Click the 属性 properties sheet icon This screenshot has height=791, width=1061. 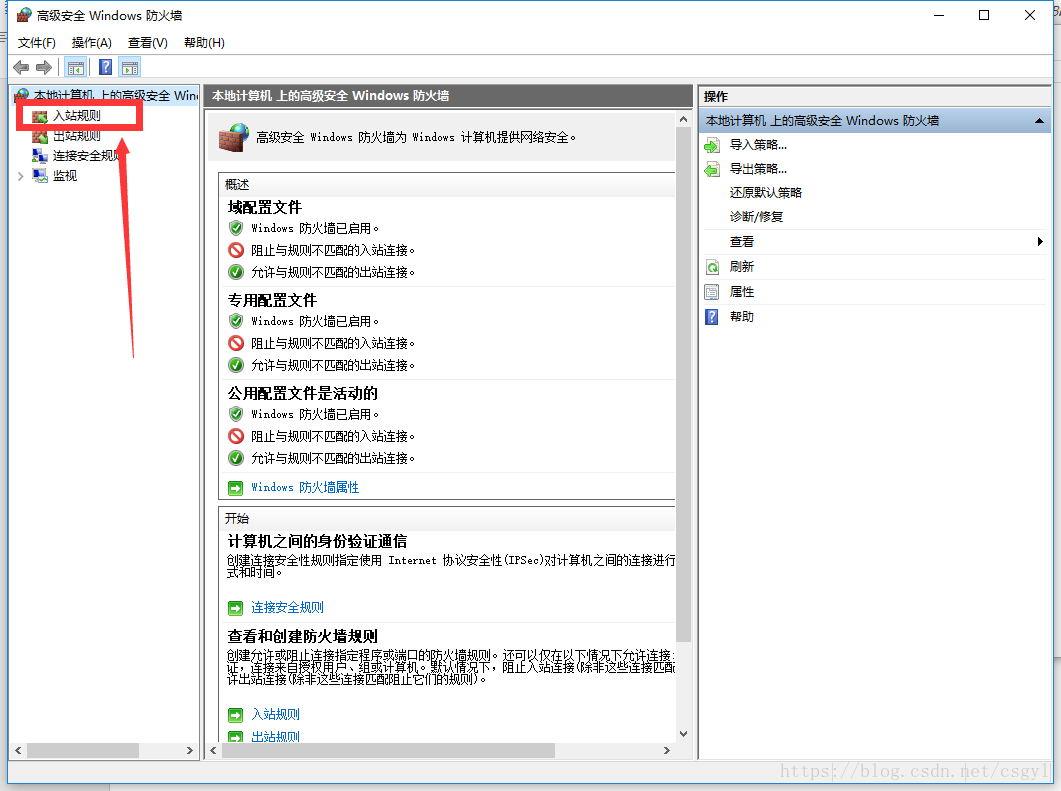tap(712, 292)
